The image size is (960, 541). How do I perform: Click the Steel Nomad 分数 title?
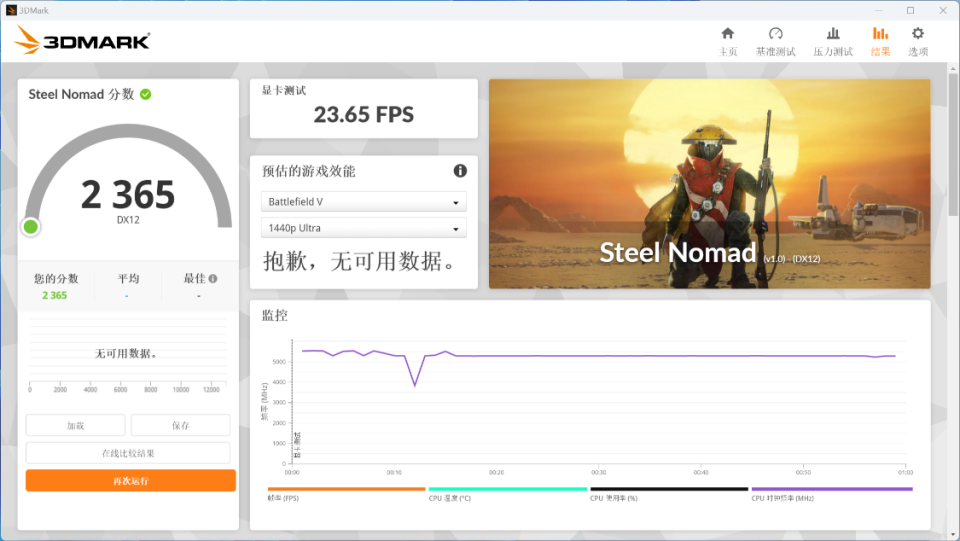(x=81, y=94)
